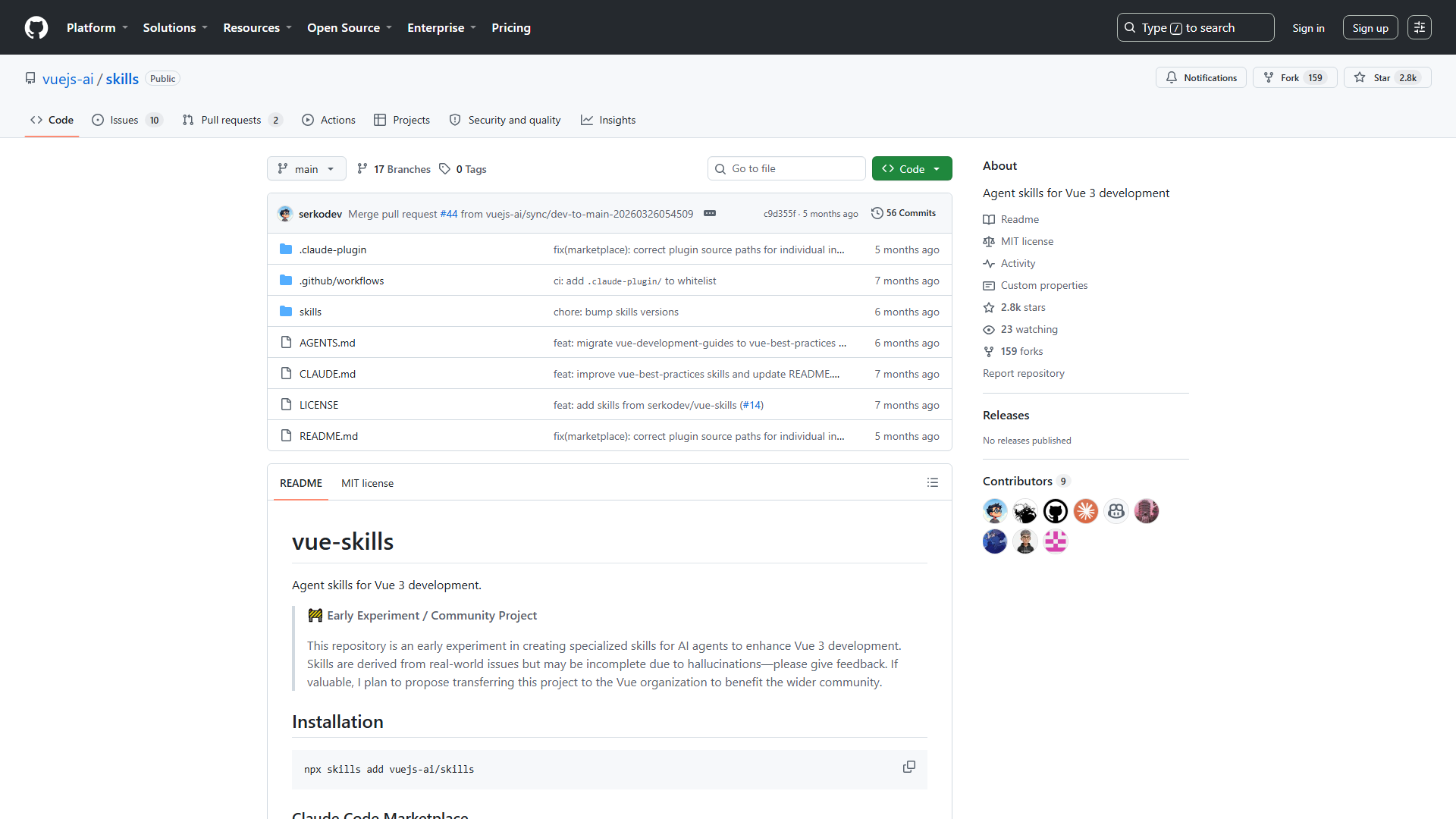Image resolution: width=1456 pixels, height=819 pixels.
Task: Focus the Type / to search box
Action: pos(1195,27)
